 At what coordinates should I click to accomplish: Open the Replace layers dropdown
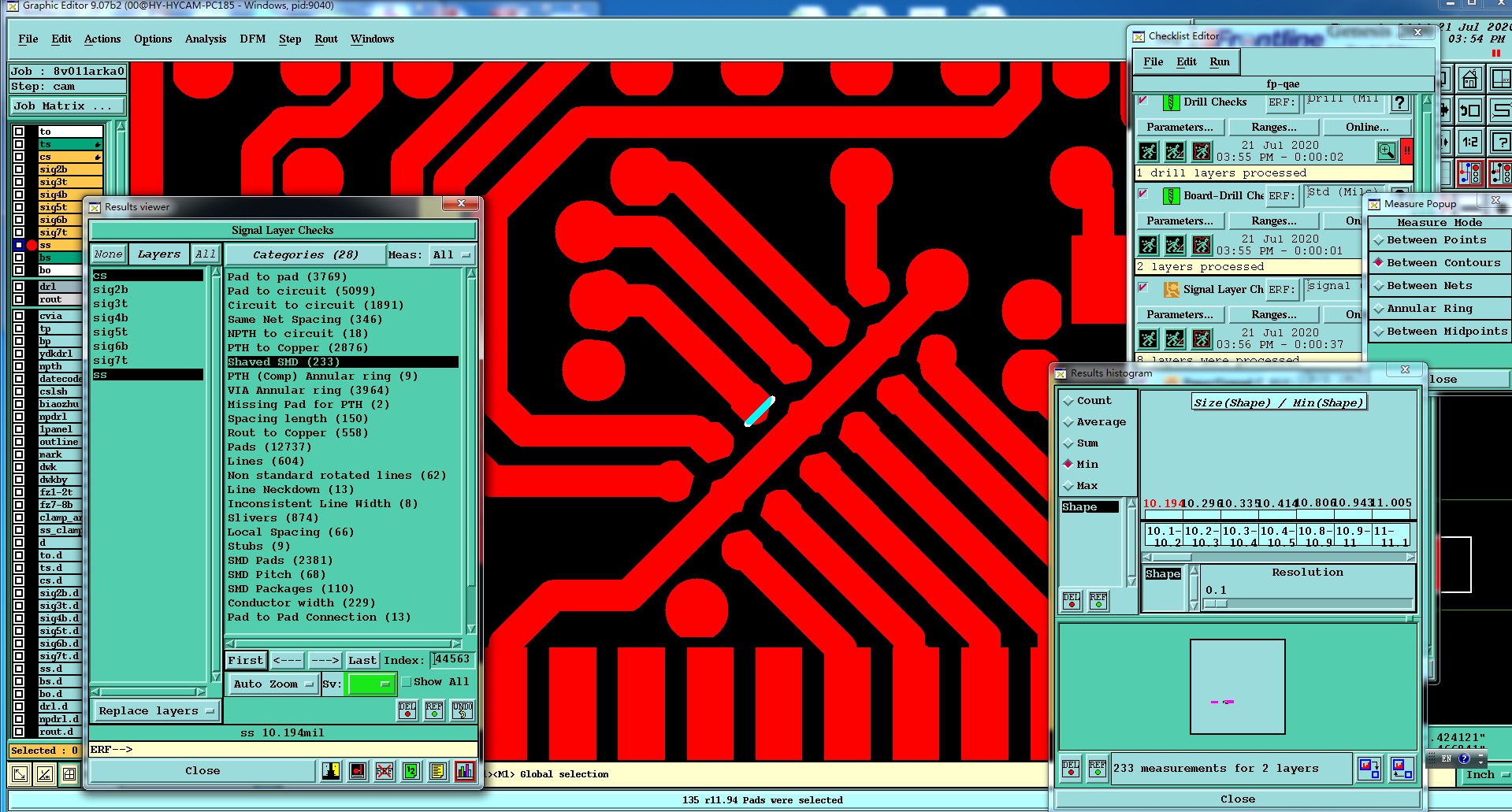156,711
